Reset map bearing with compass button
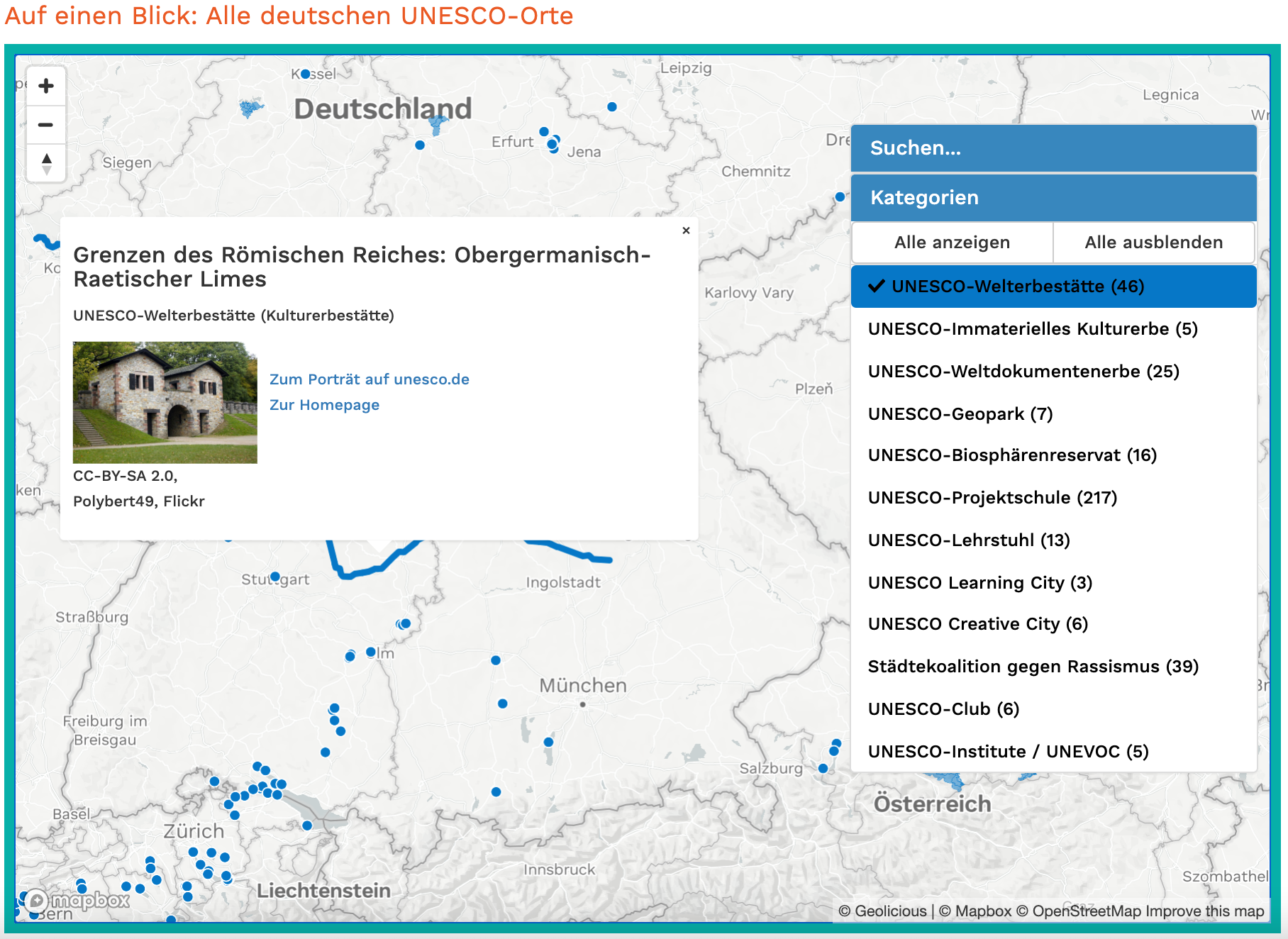This screenshot has width=1288, height=939. coord(46,164)
